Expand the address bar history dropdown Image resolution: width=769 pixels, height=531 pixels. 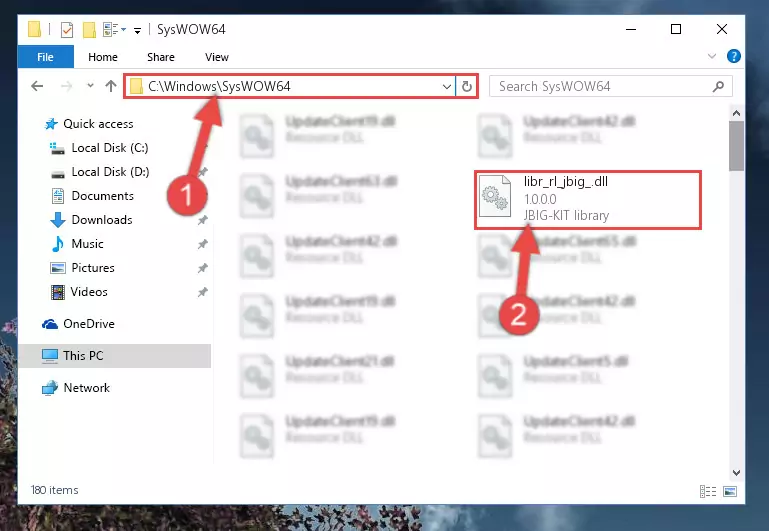click(x=447, y=87)
